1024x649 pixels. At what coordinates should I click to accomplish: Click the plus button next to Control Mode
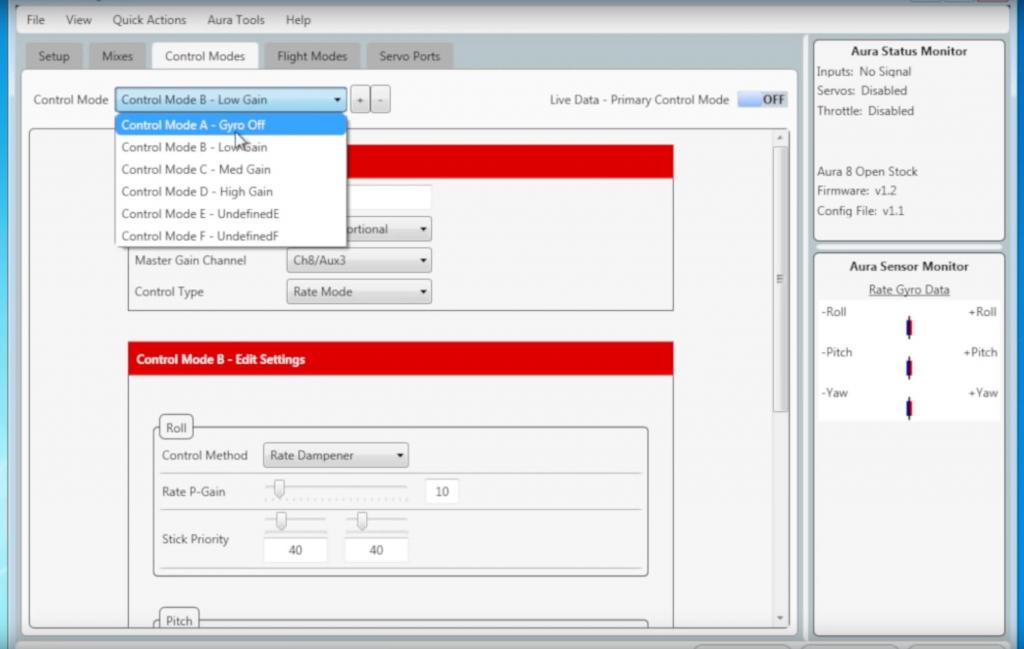[x=360, y=100]
